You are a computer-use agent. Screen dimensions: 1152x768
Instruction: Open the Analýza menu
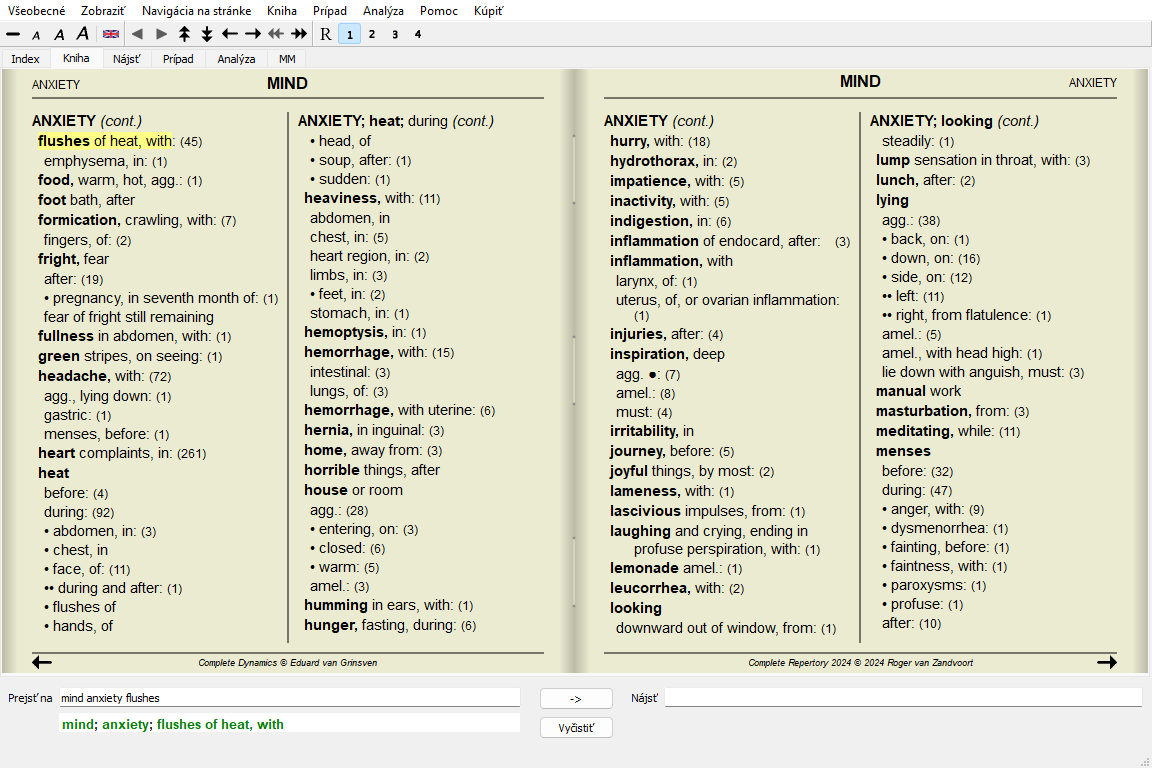pos(384,11)
